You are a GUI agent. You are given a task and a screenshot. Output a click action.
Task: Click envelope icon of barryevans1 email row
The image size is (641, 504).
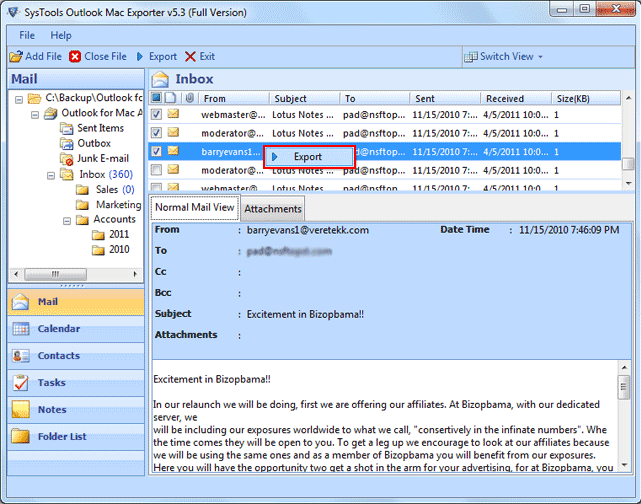[x=173, y=151]
